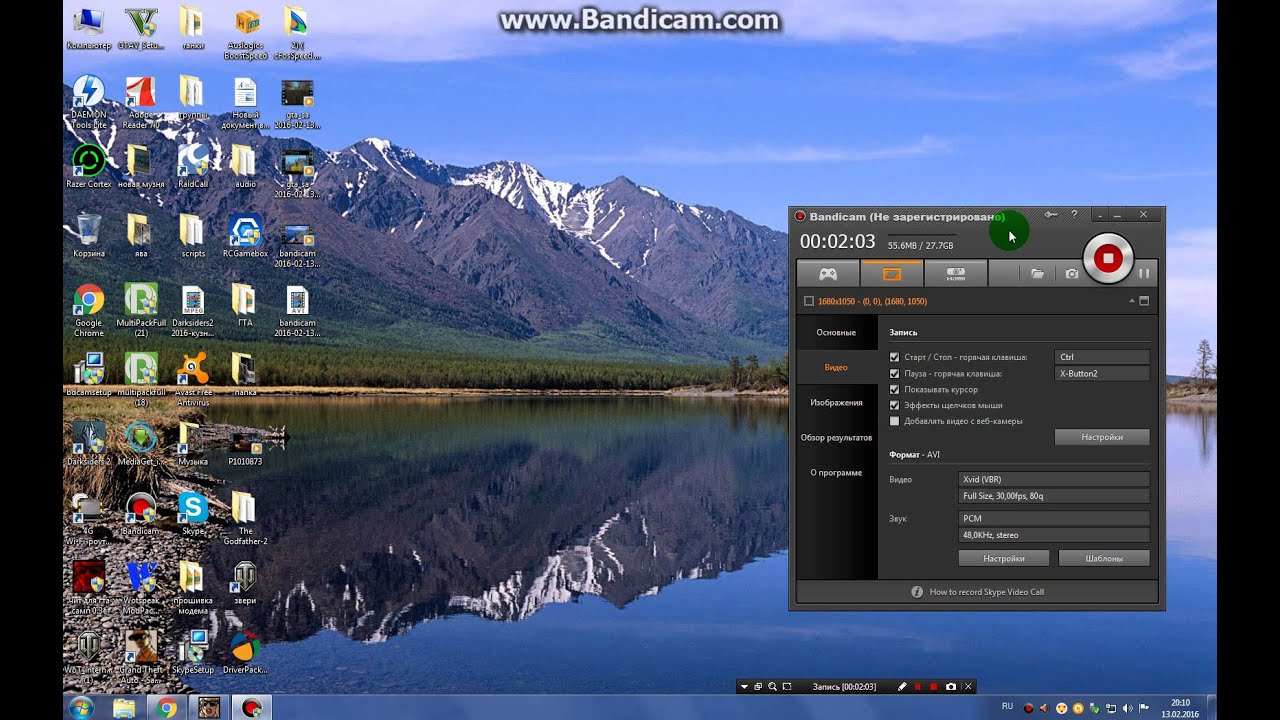Select Bandicam game recording mode gamepad icon
The width and height of the screenshot is (1280, 720).
tap(828, 273)
